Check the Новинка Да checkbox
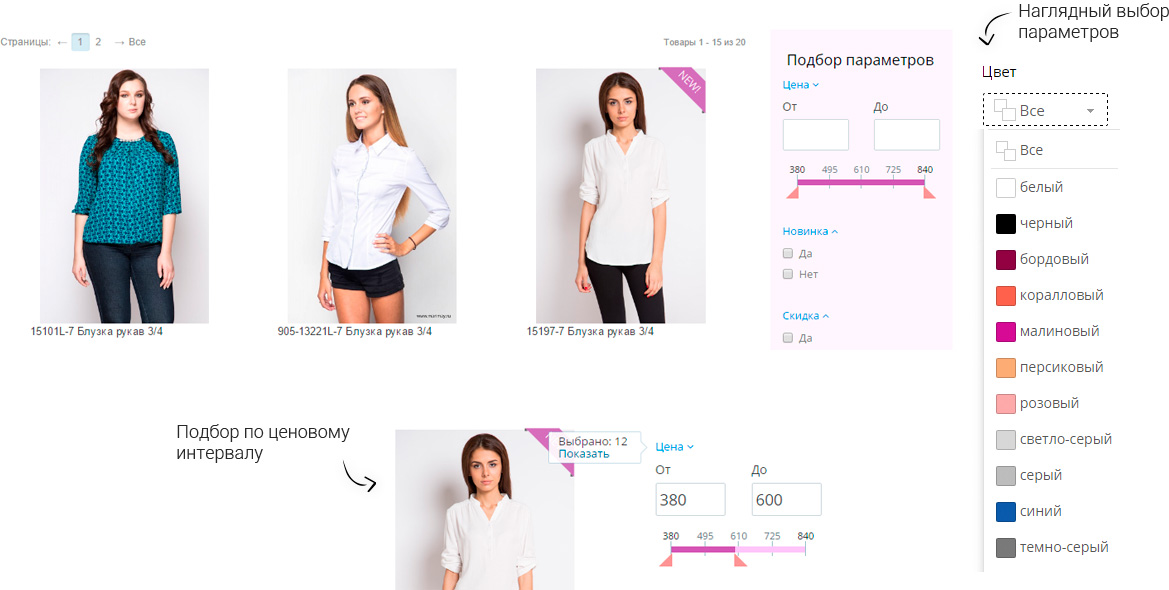Viewport: 1169px width, 590px height. click(787, 253)
